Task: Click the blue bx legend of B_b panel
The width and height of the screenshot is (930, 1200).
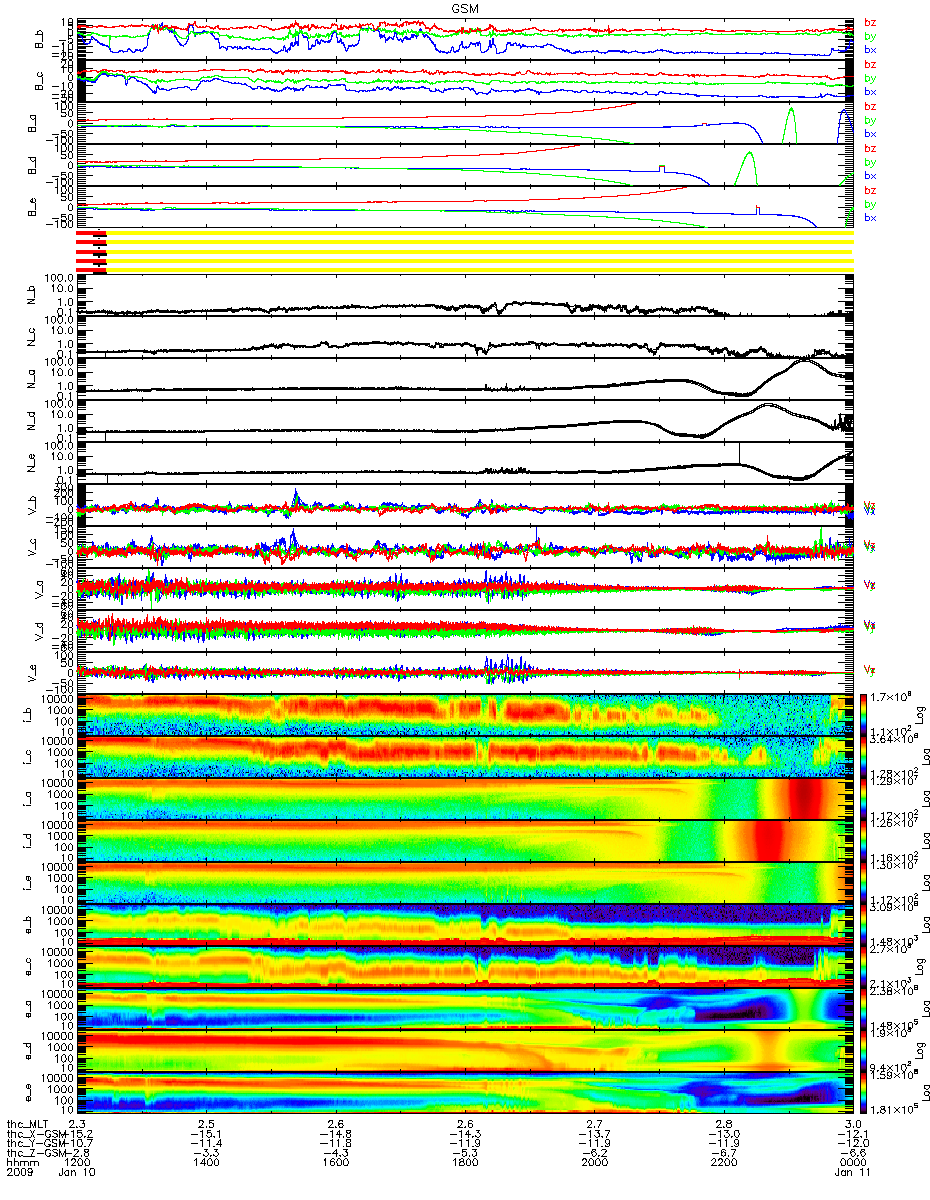Action: 870,49
